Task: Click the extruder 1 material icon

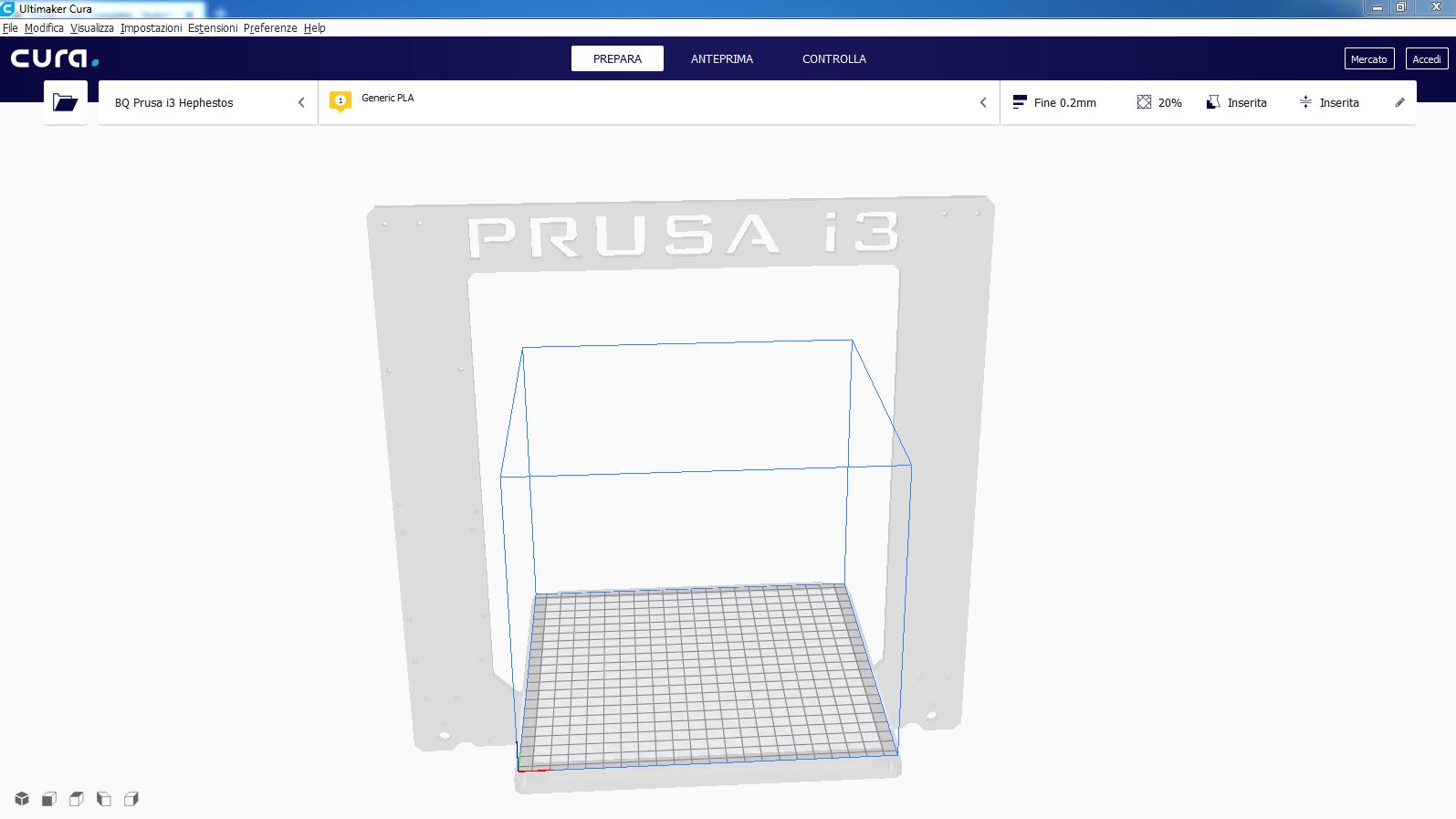Action: [340, 101]
